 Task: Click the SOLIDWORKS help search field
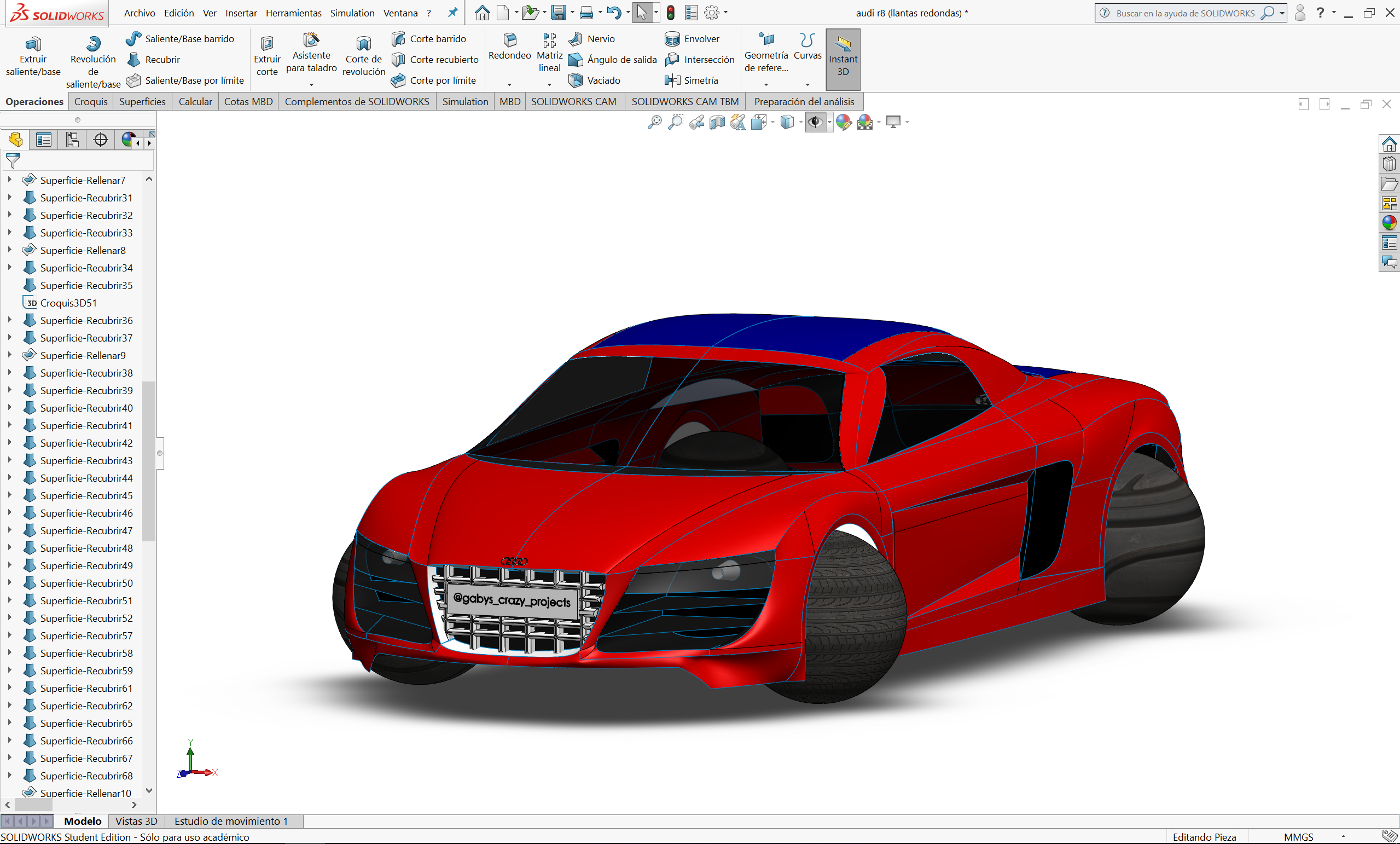pyautogui.click(x=1184, y=13)
